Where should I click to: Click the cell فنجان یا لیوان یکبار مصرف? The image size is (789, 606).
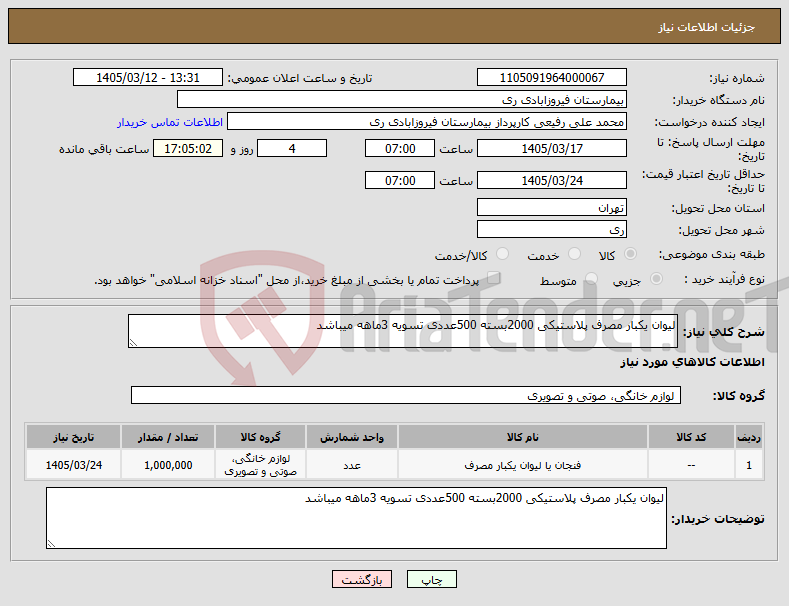[523, 465]
